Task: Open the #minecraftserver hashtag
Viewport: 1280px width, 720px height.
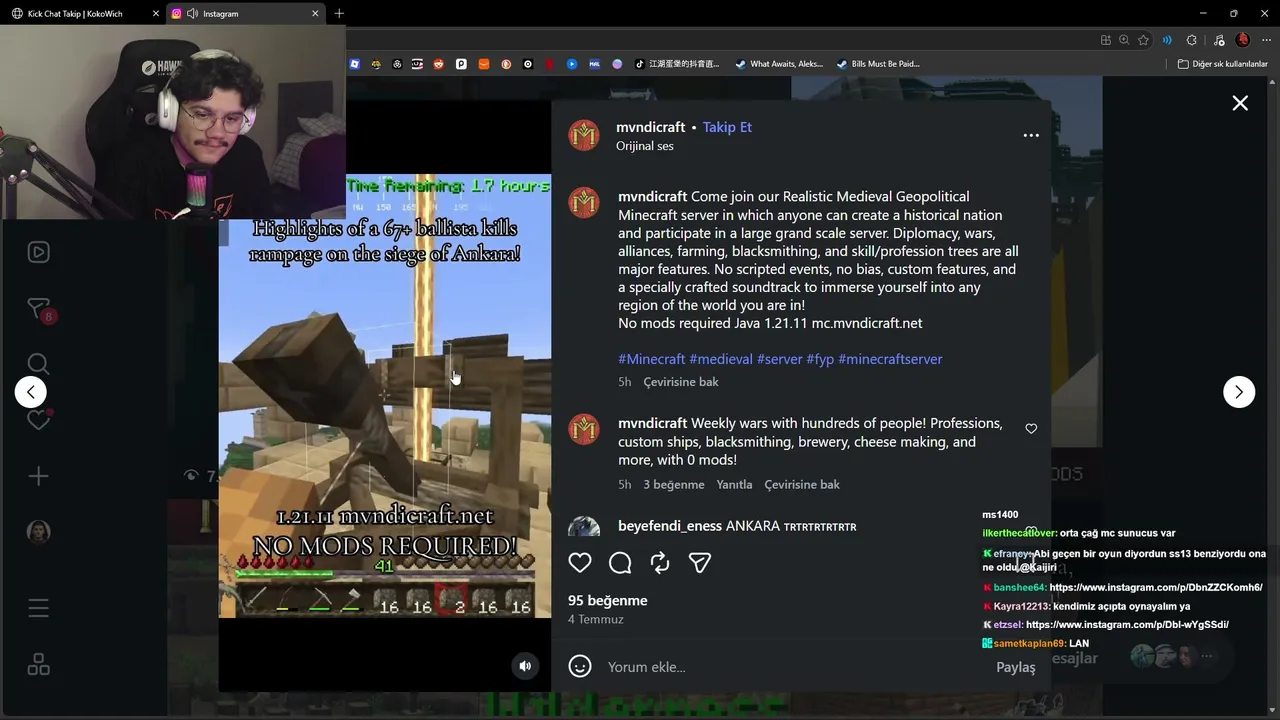Action: click(x=890, y=359)
